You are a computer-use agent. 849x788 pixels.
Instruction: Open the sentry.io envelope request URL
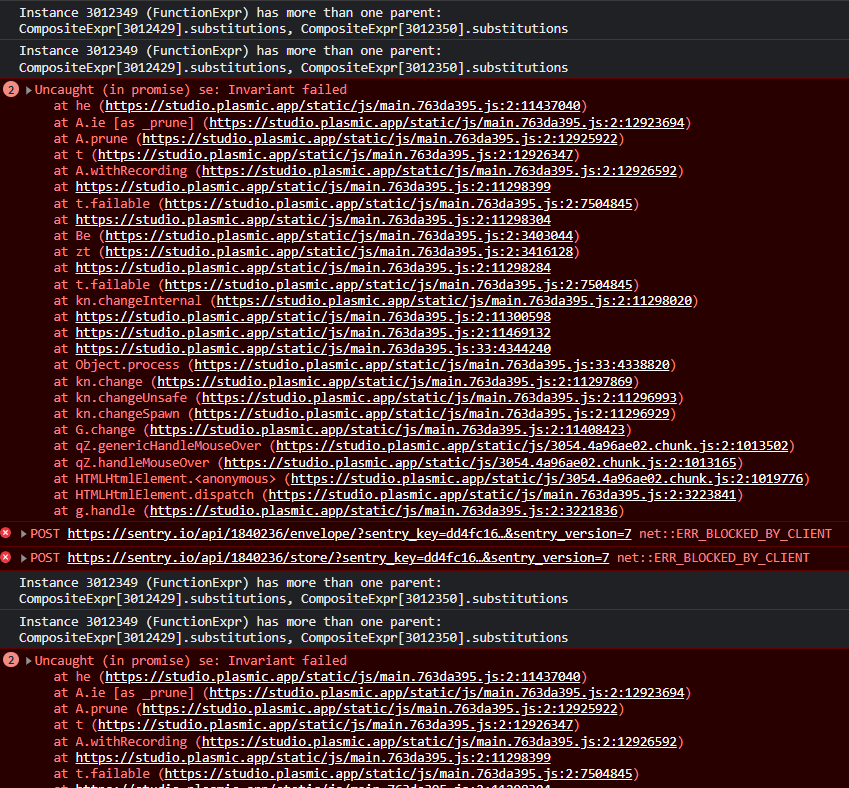(349, 534)
